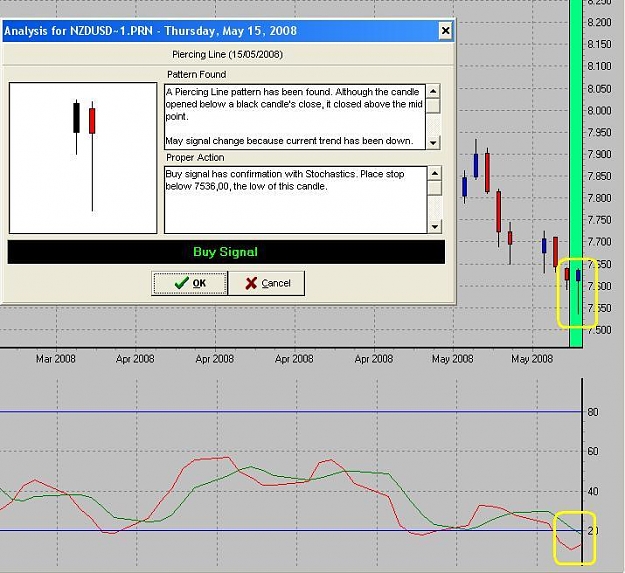
Task: Click the stochastics 60 level label
Action: pyautogui.click(x=593, y=451)
